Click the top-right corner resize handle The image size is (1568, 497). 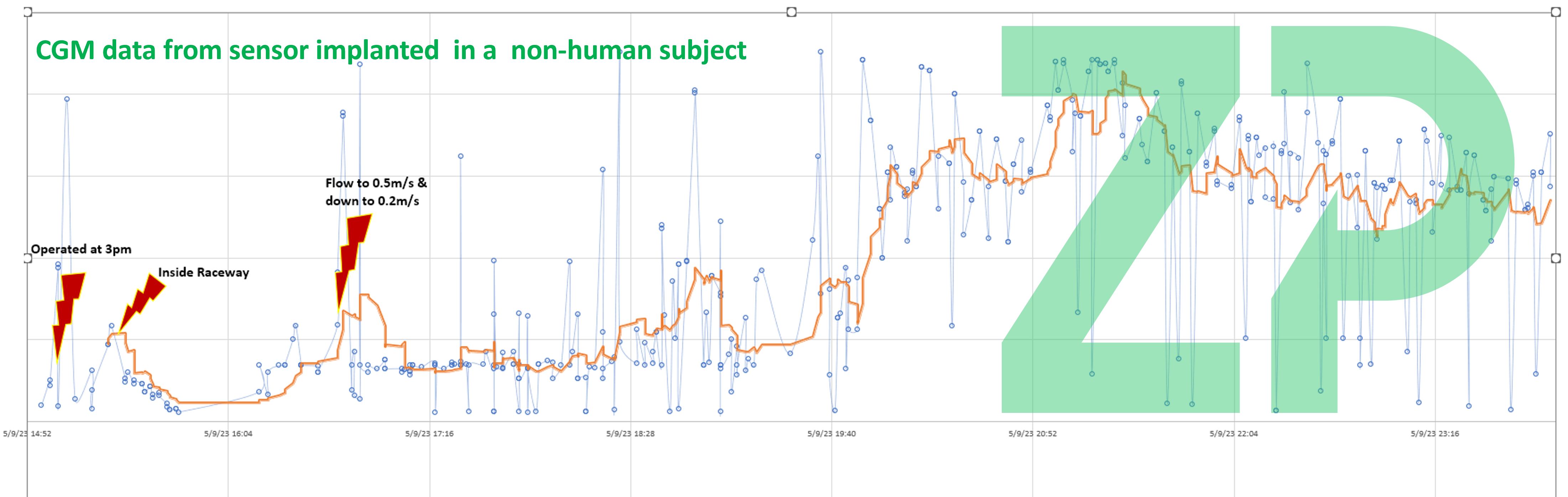(x=1555, y=12)
